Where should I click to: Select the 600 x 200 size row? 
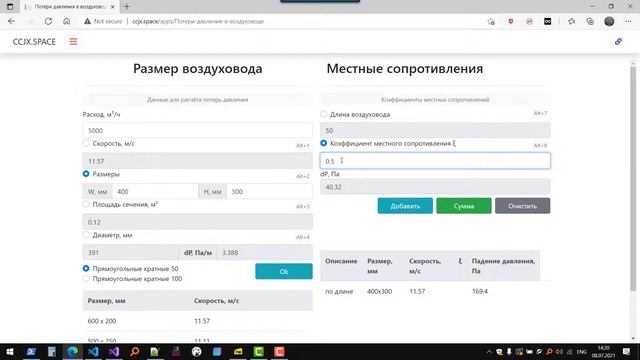point(198,321)
